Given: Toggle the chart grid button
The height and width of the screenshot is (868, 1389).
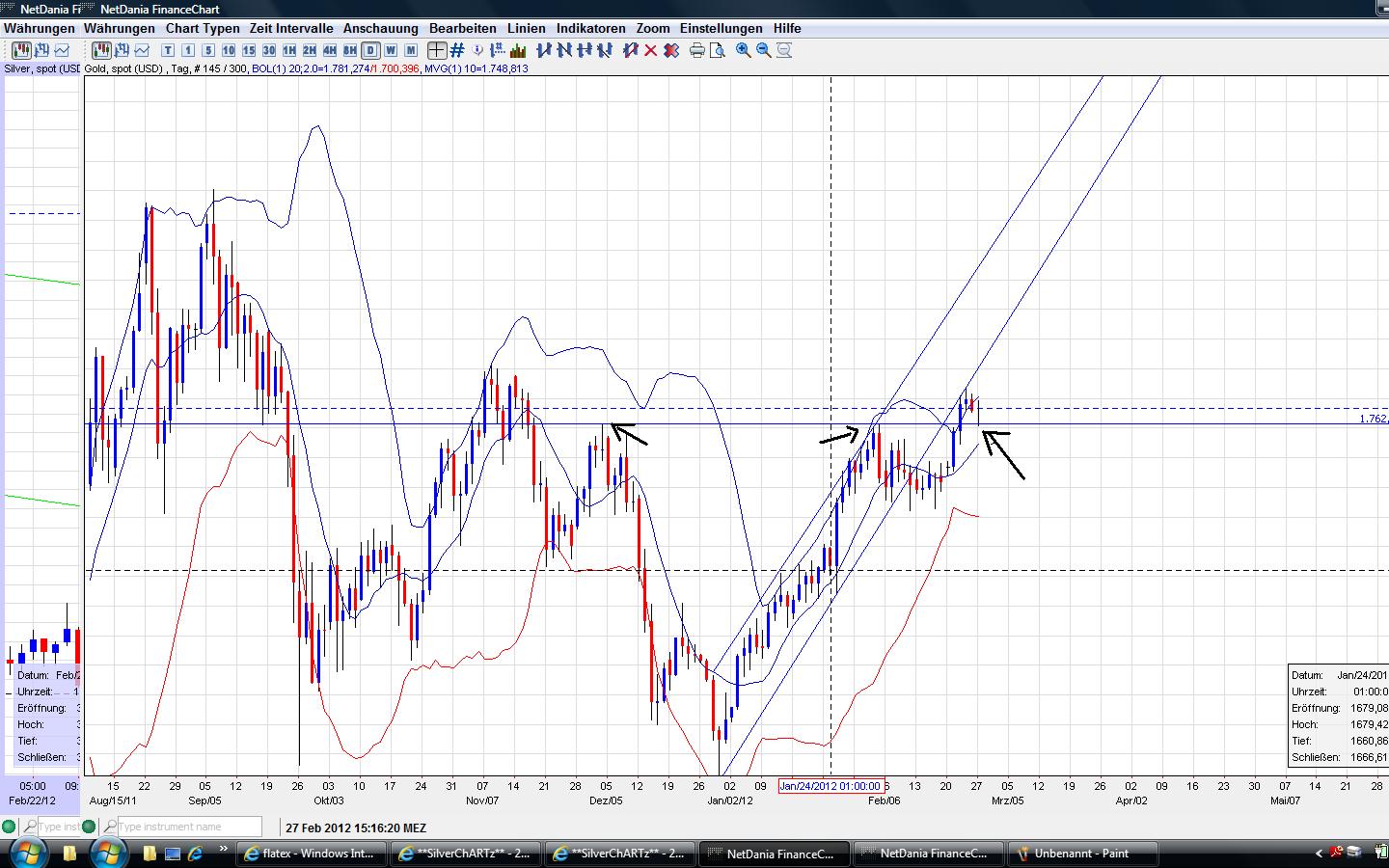Looking at the screenshot, I should (457, 50).
